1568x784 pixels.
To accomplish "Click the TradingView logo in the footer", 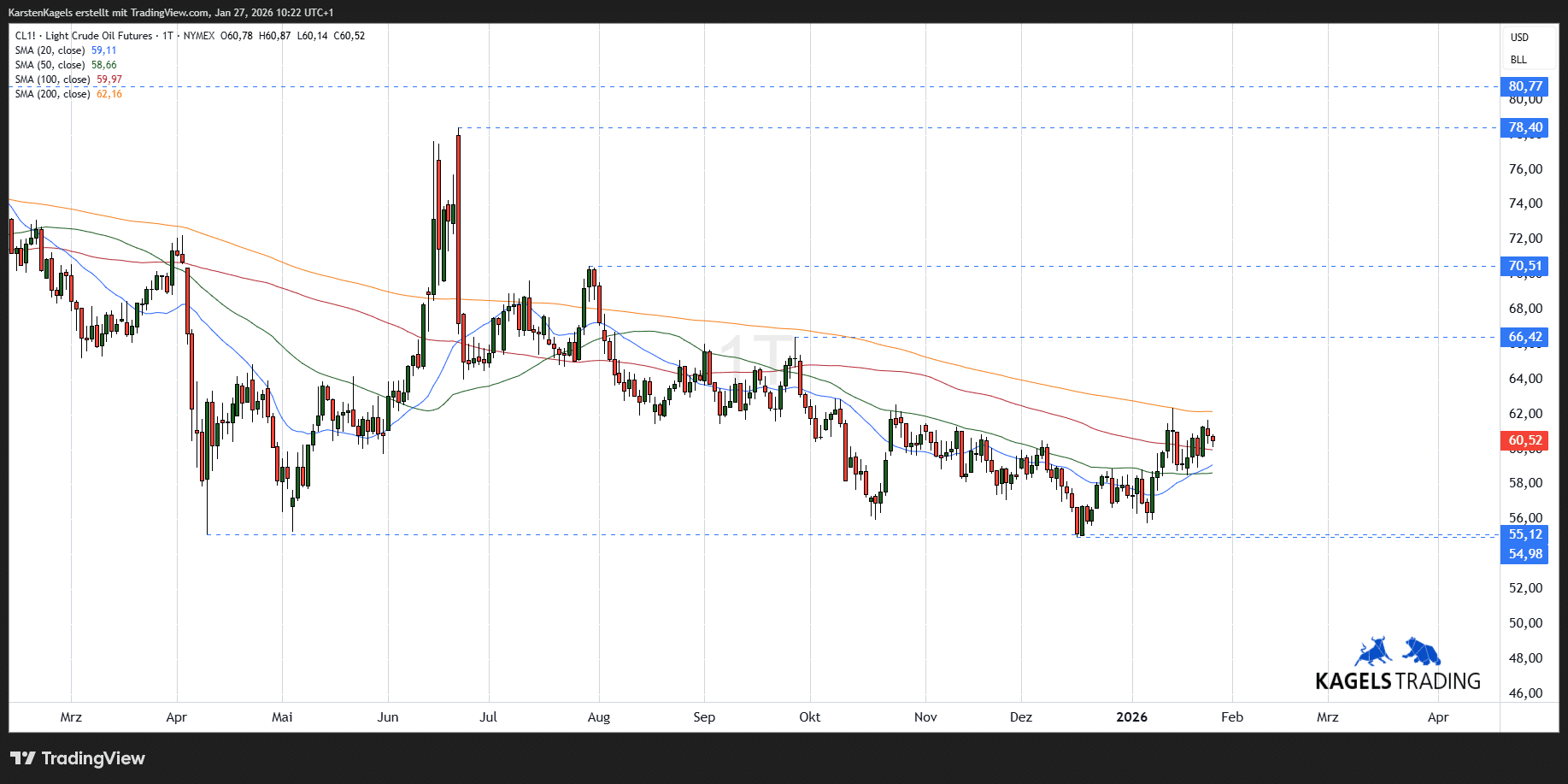I will click(78, 758).
